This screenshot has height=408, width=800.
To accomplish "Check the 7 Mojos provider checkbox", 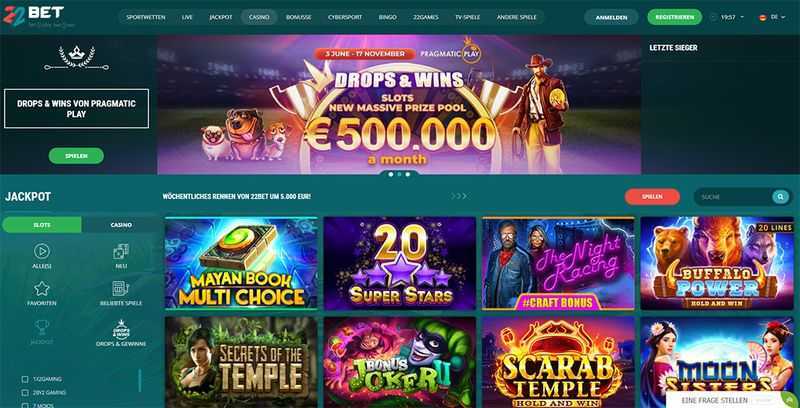I will click(24, 405).
